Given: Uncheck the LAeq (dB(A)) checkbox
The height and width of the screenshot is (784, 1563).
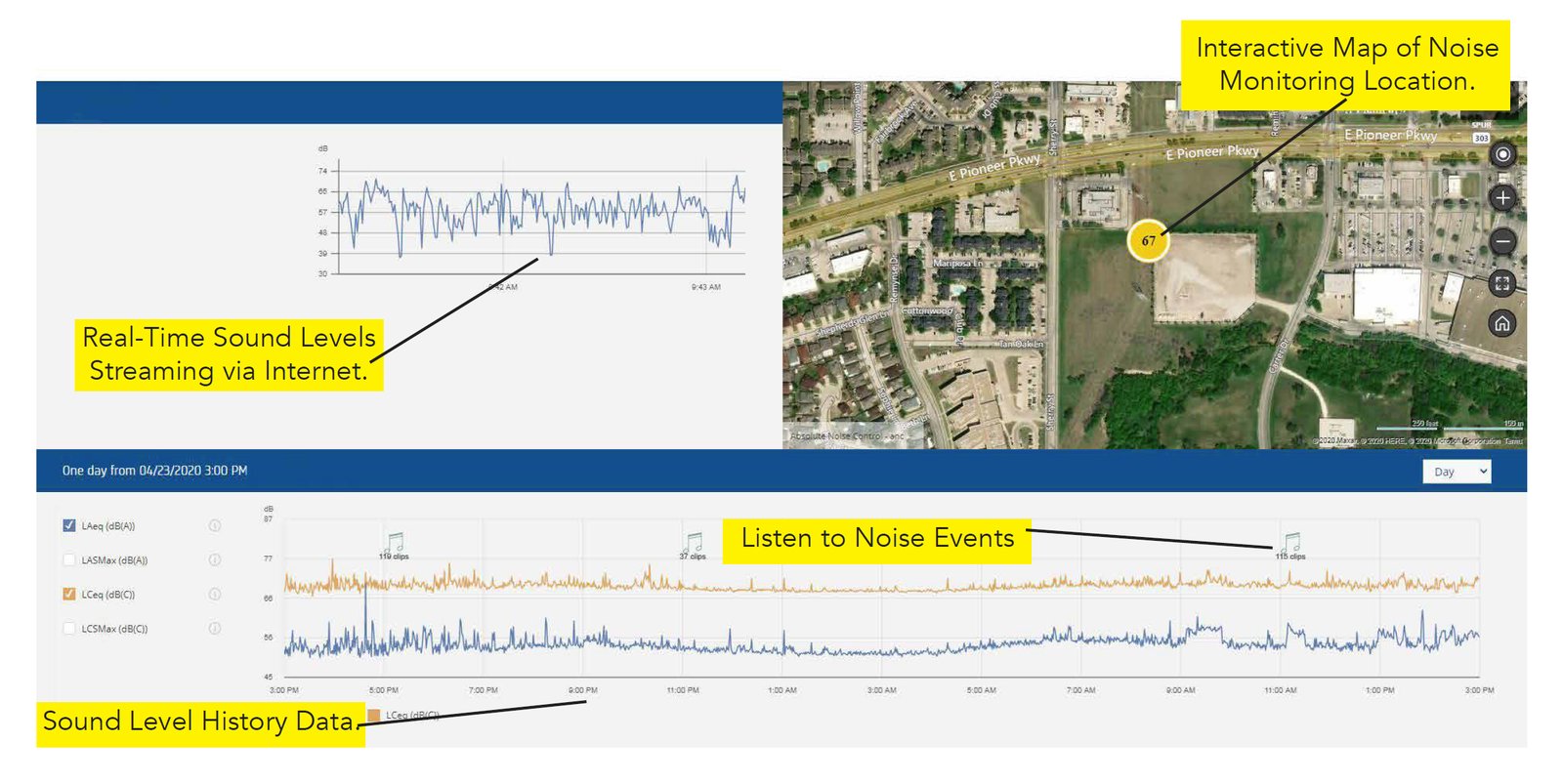Looking at the screenshot, I should [x=69, y=525].
